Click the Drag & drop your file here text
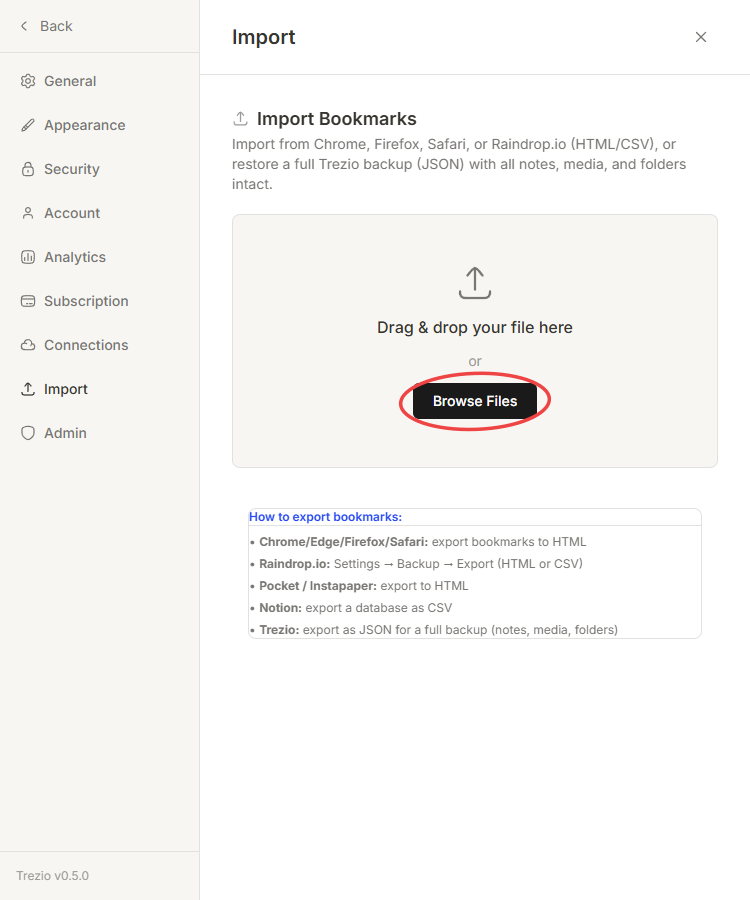Viewport: 750px width, 900px height. click(x=475, y=327)
